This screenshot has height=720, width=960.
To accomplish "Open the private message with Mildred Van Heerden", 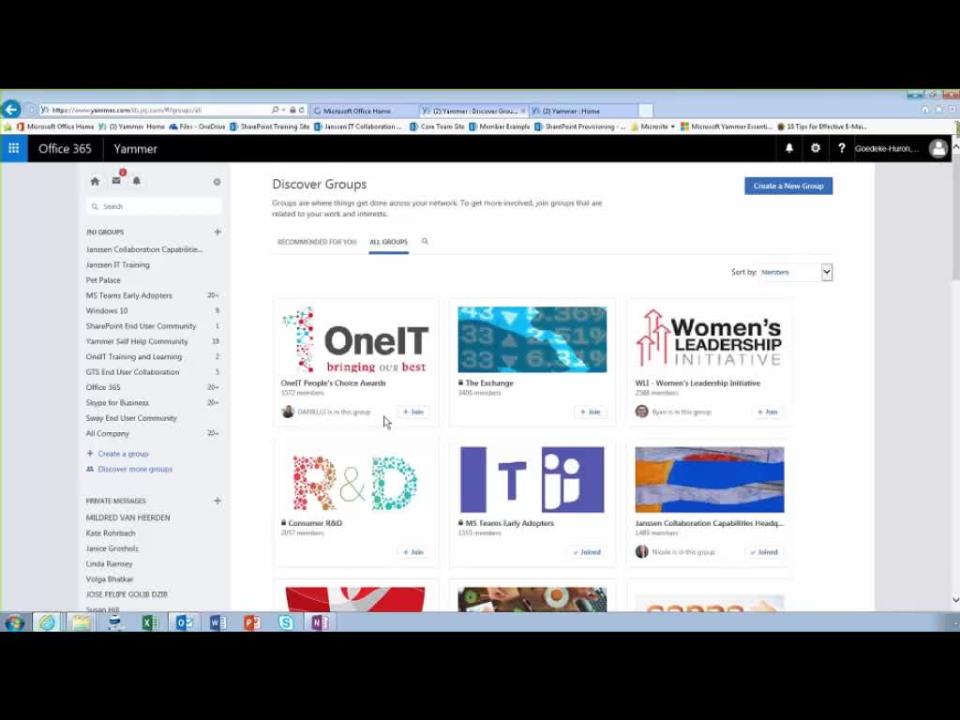I will (x=128, y=517).
